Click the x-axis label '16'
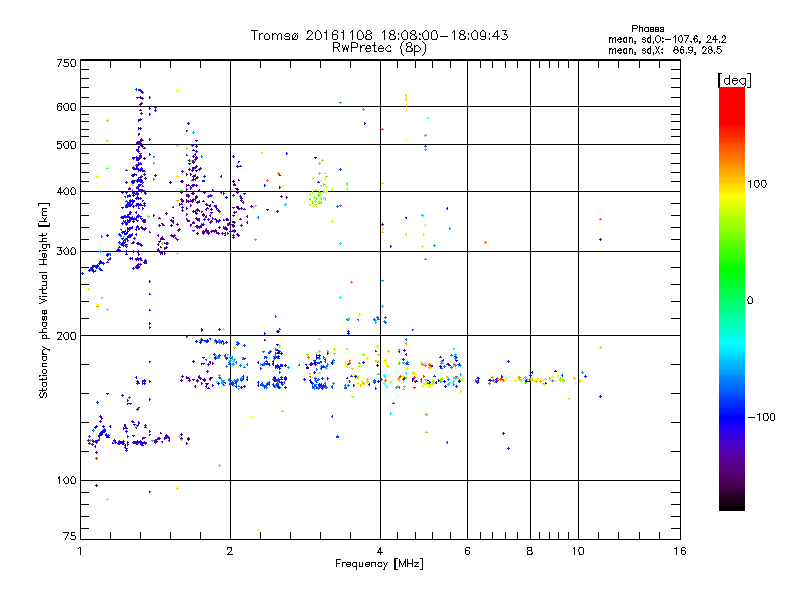 point(680,551)
